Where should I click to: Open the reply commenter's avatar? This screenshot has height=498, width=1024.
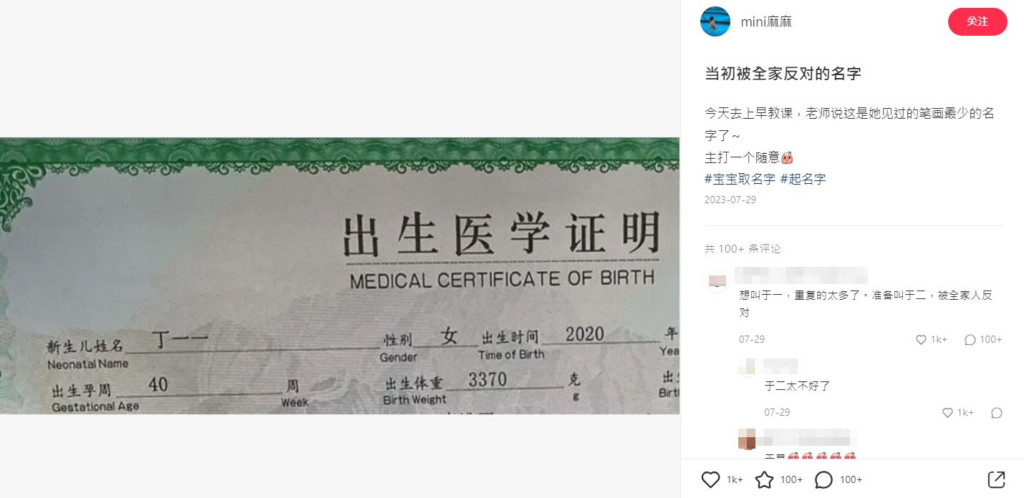[747, 367]
